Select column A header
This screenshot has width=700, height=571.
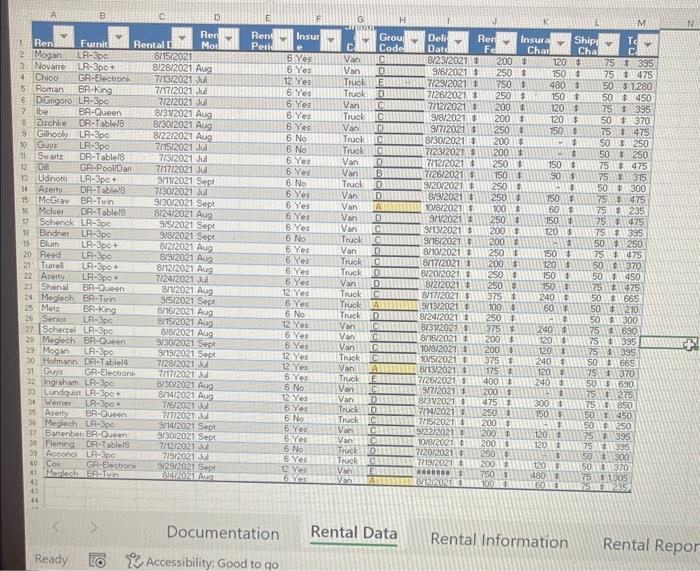coord(53,15)
